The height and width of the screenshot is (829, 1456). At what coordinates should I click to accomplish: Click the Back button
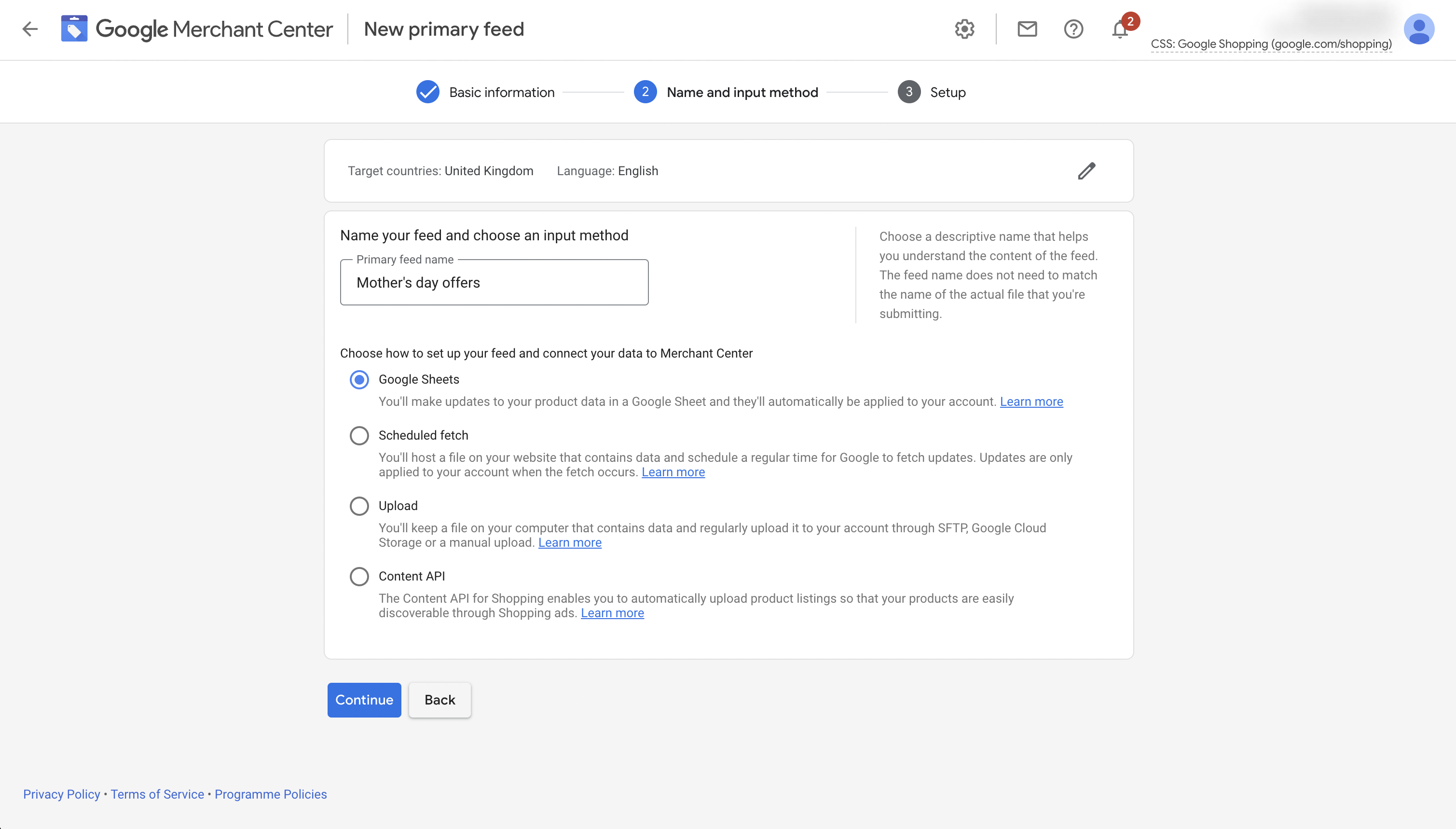point(439,699)
